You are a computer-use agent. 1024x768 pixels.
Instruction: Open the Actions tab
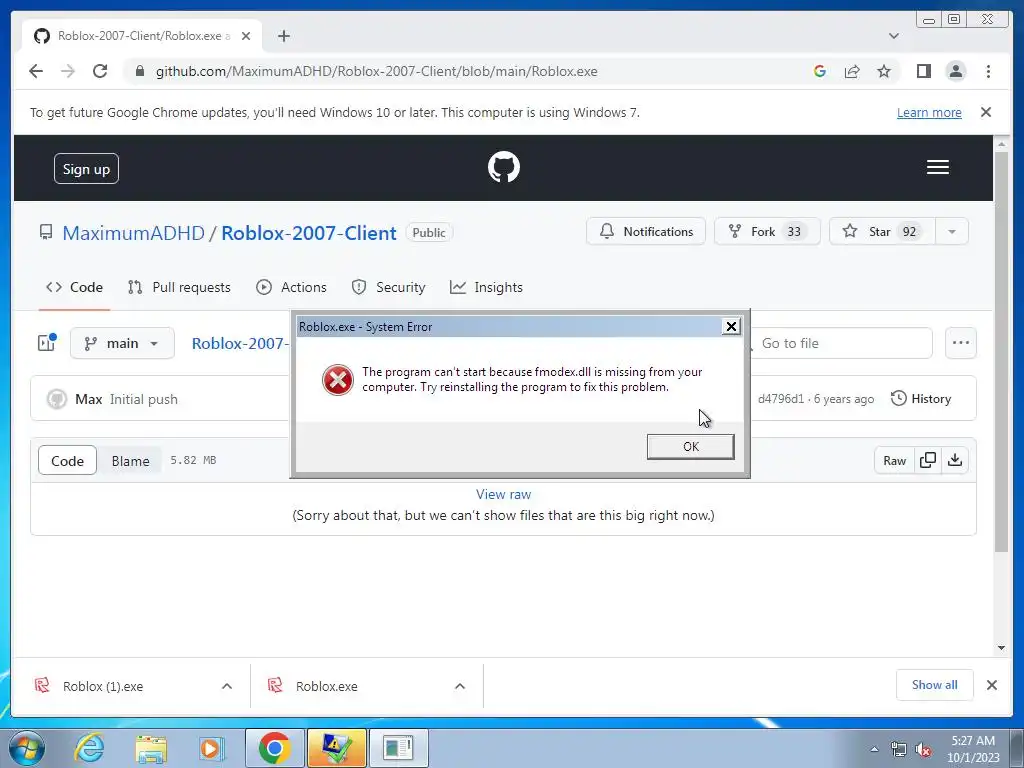pos(291,287)
